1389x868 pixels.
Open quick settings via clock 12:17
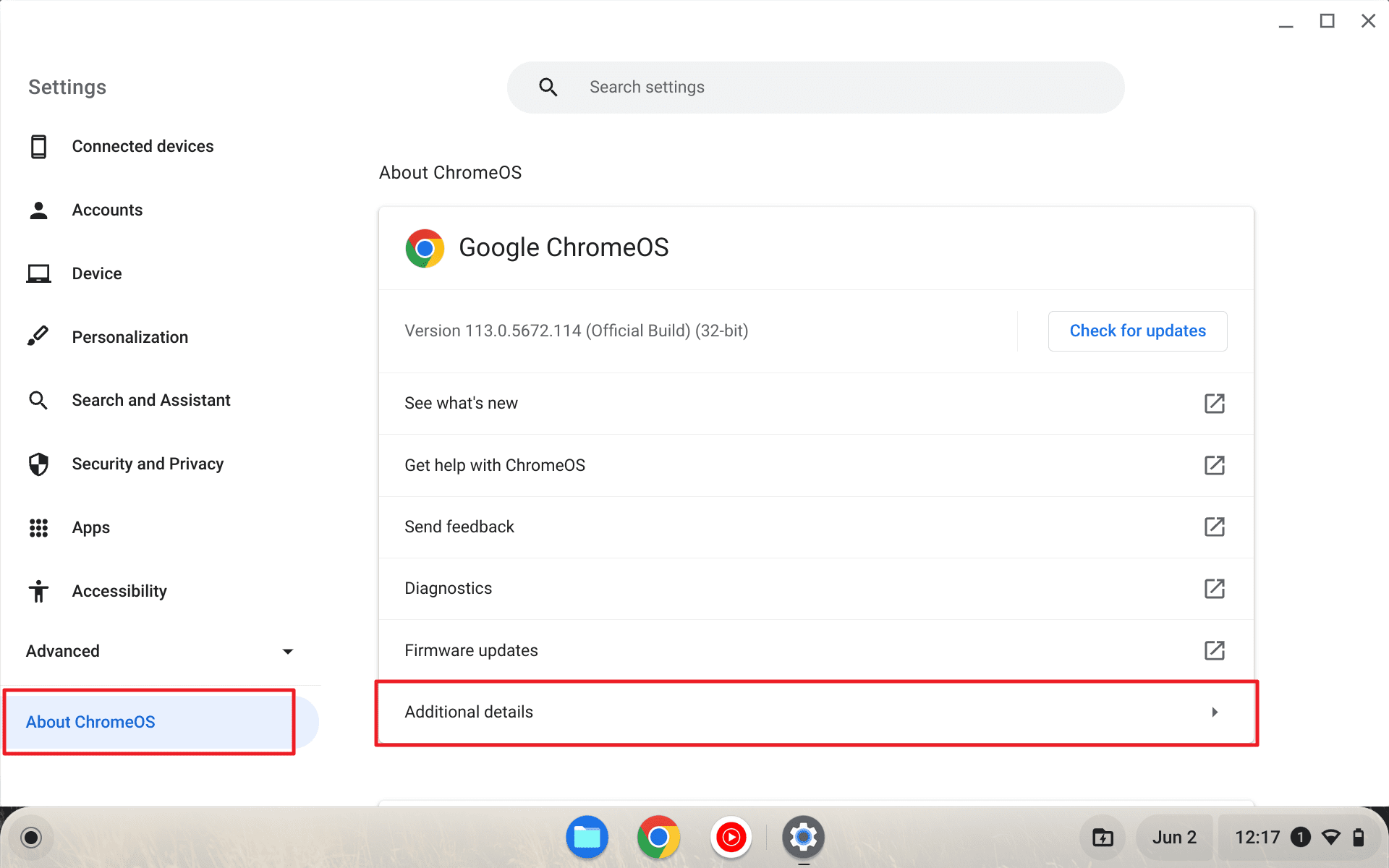click(1257, 838)
